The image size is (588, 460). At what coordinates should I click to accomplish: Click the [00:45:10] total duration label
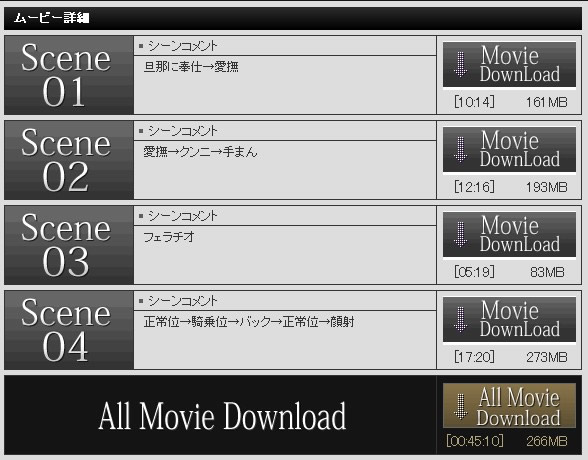475,441
